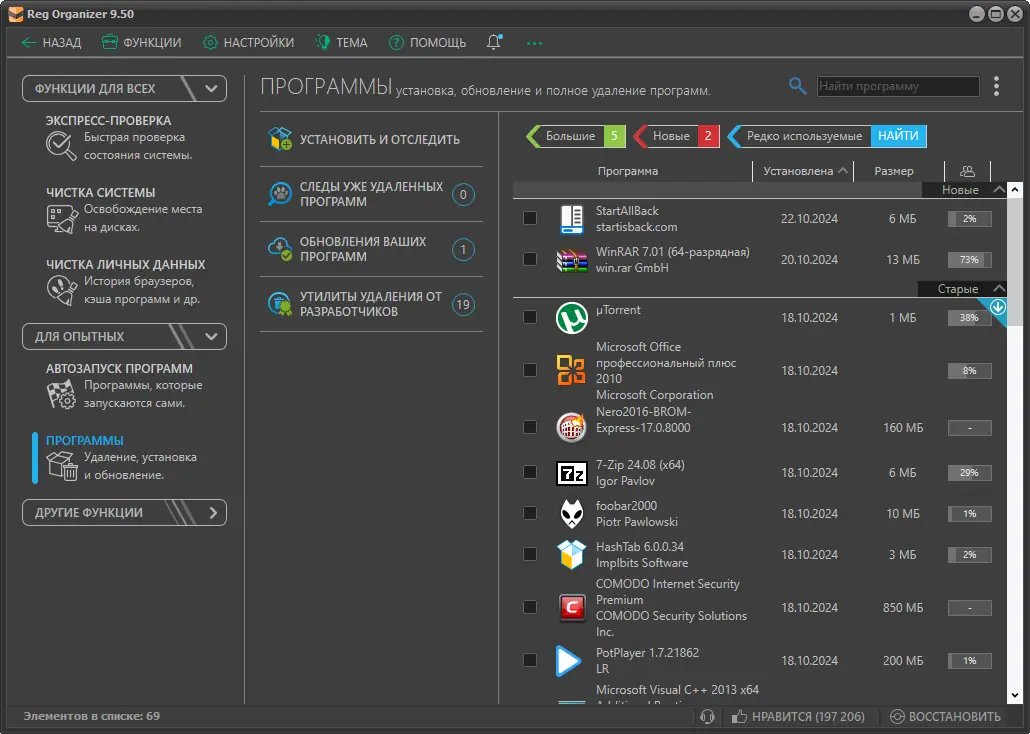Screen dimensions: 1030x734
Task: Click the 7-Zip program icon
Action: pyautogui.click(x=571, y=473)
